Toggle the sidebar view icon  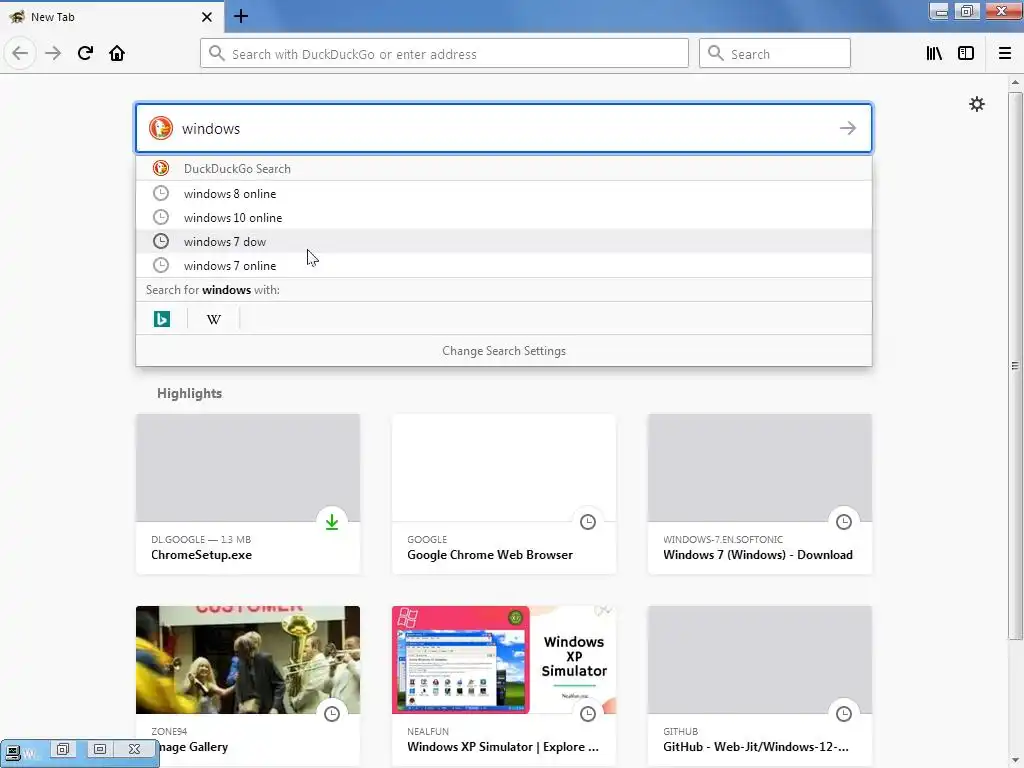coord(966,53)
